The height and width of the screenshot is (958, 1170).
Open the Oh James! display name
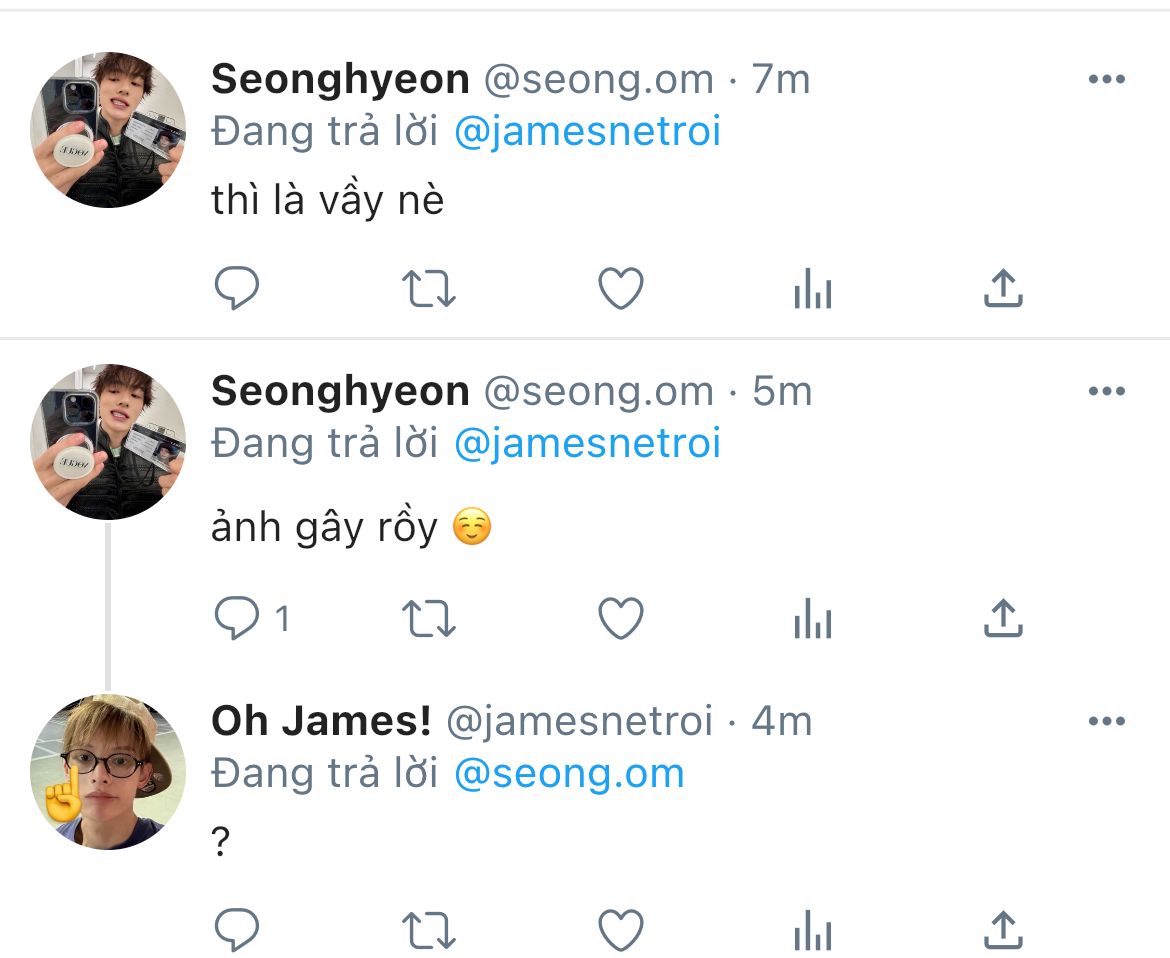coord(321,721)
